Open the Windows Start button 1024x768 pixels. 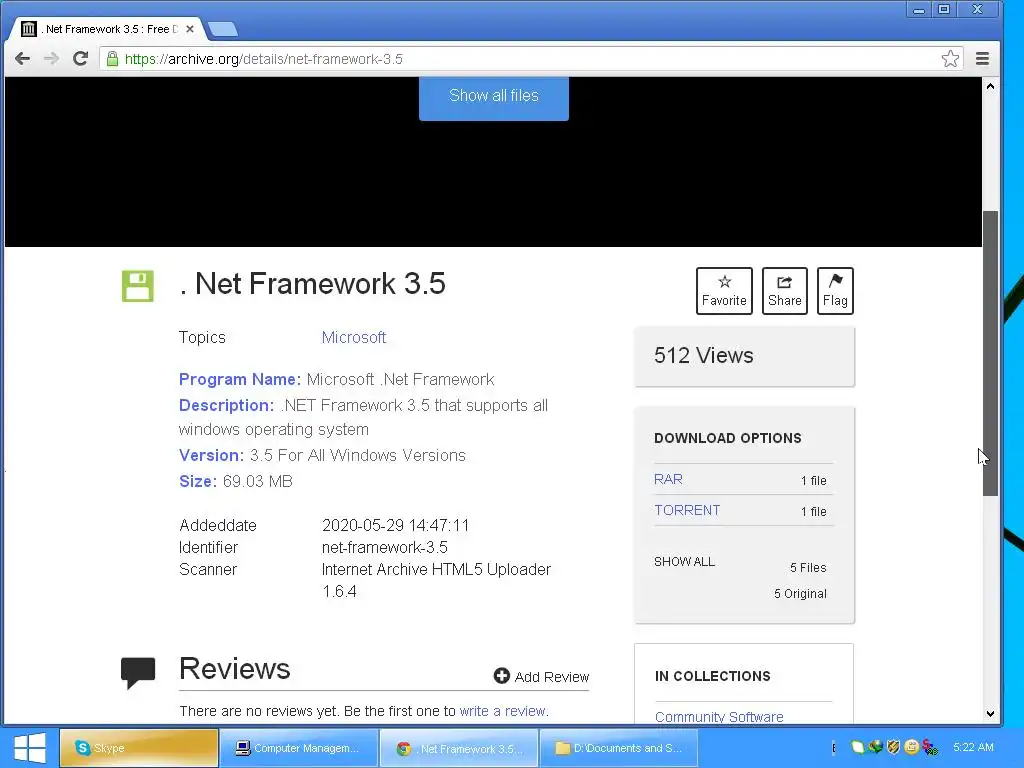pyautogui.click(x=29, y=748)
